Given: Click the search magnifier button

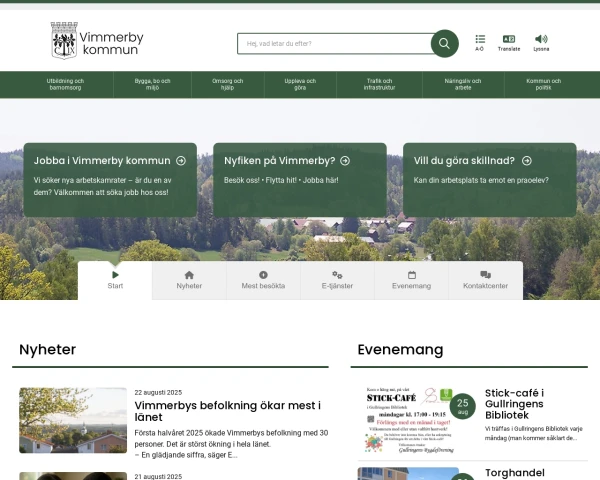Looking at the screenshot, I should pos(444,44).
